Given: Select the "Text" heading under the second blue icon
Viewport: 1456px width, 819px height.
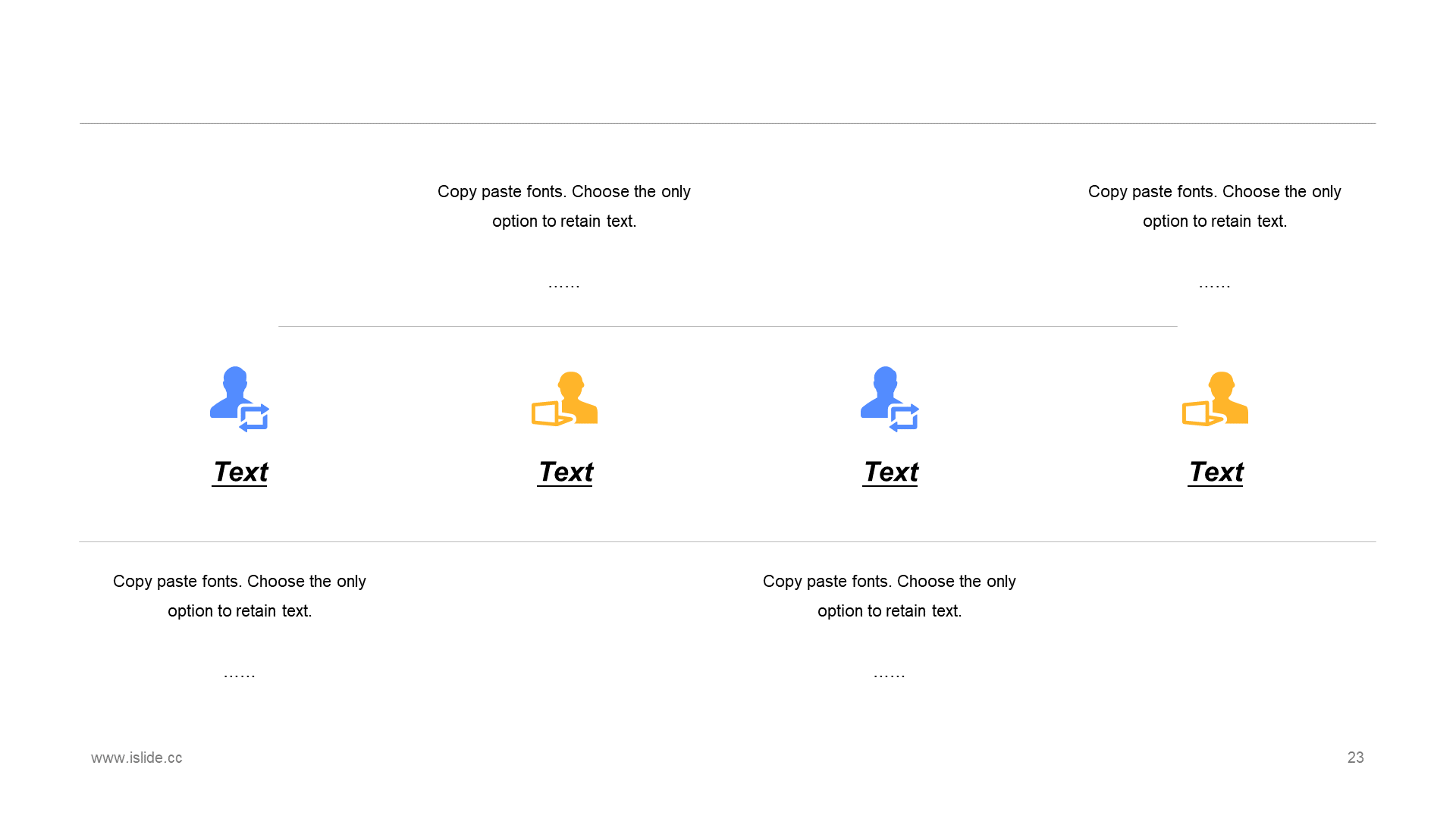Looking at the screenshot, I should [890, 472].
